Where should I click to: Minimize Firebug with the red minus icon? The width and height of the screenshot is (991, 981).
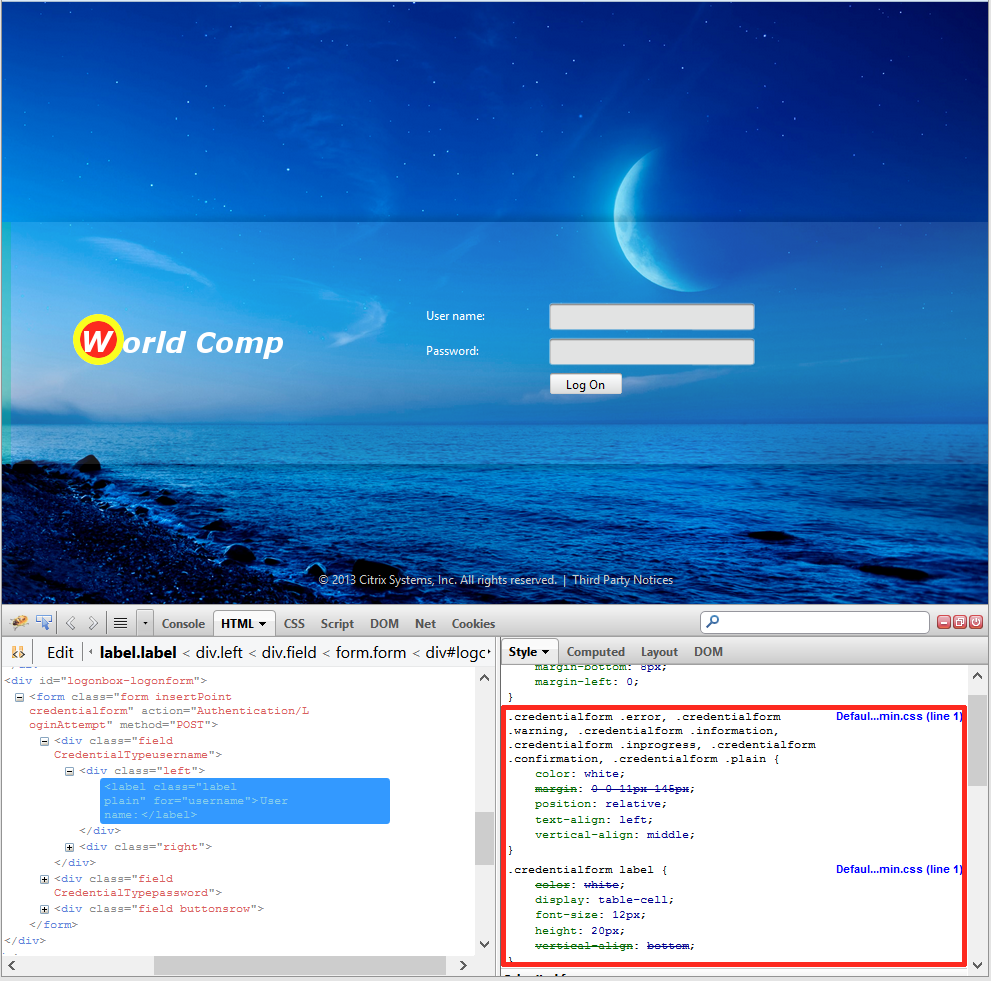[944, 622]
